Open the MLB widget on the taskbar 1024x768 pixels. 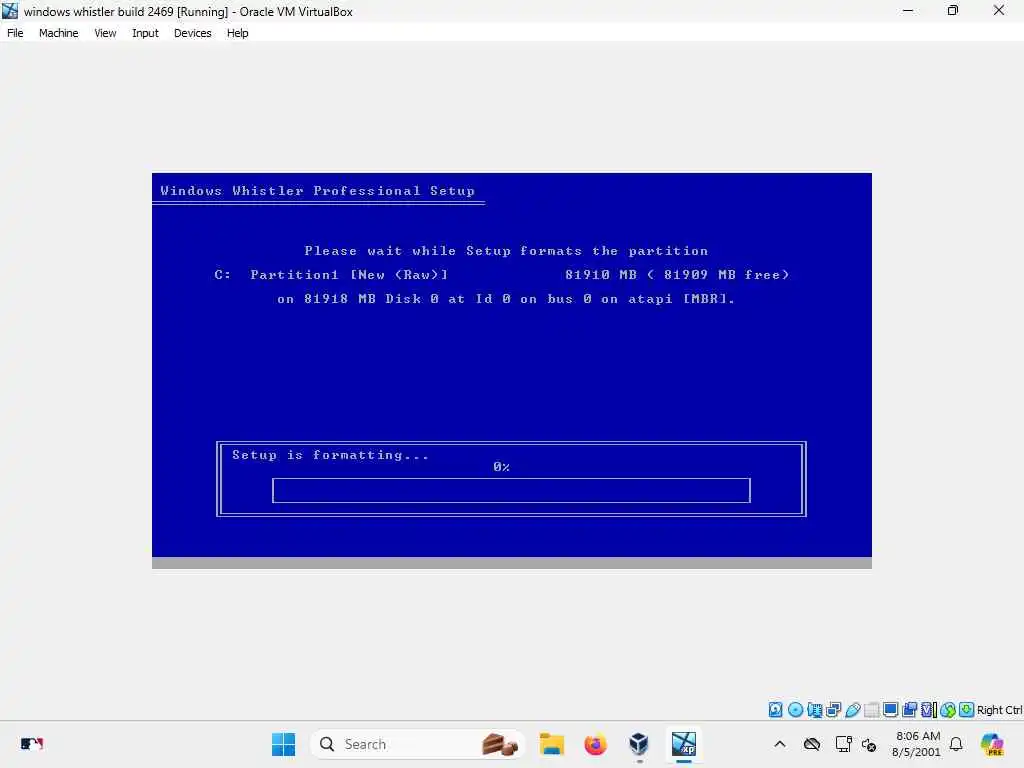31,744
